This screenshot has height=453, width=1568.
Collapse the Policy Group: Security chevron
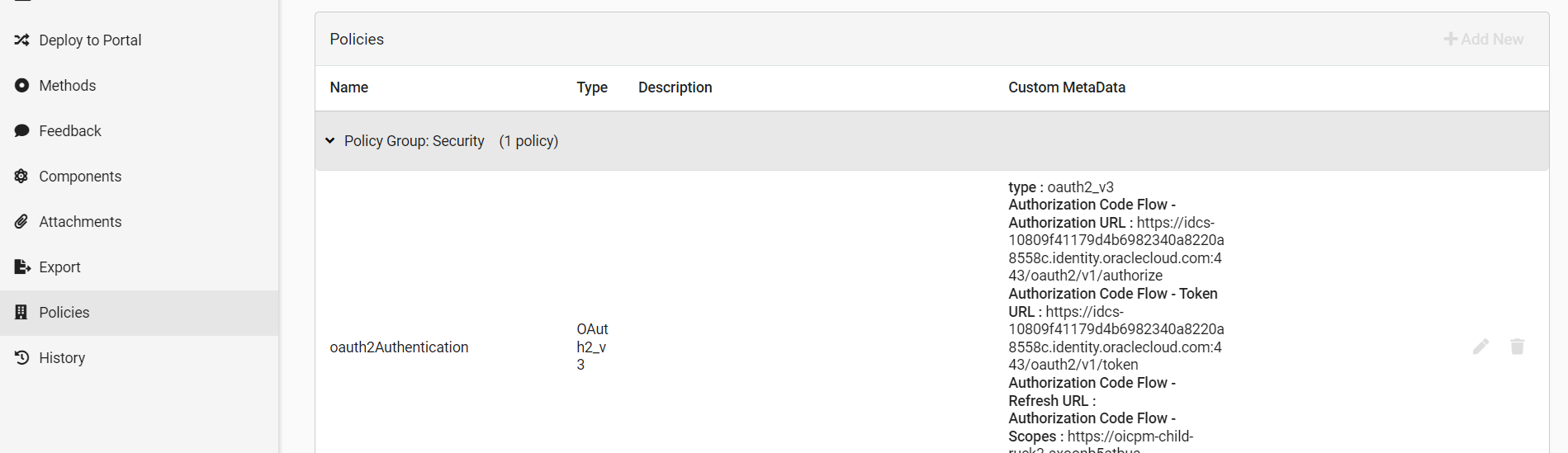coord(329,141)
